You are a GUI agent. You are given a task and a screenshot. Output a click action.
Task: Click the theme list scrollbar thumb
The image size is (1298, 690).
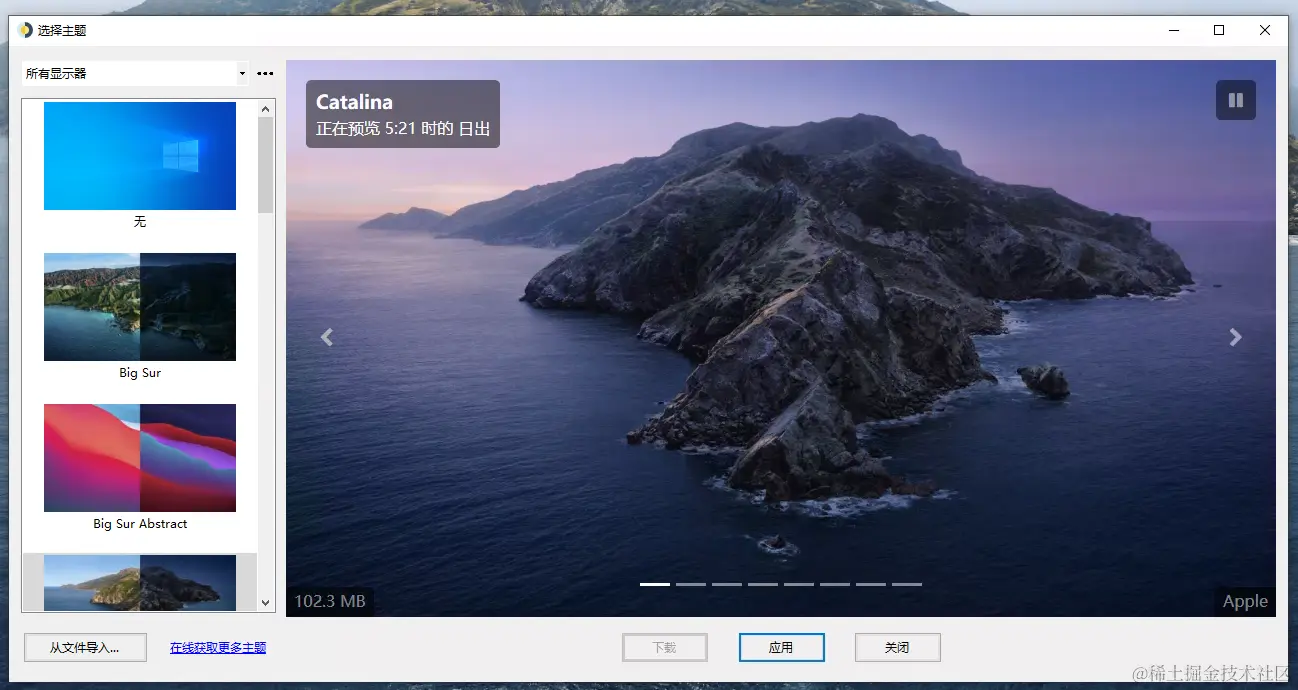(x=265, y=165)
